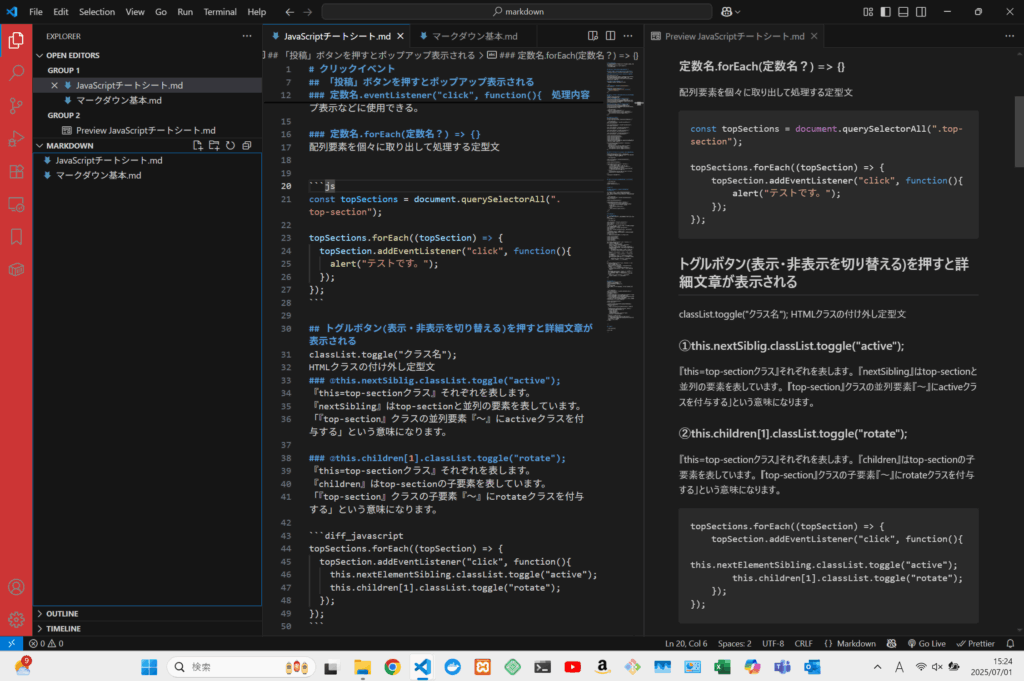Go back using the title bar arrow
1024x681 pixels.
tap(290, 12)
